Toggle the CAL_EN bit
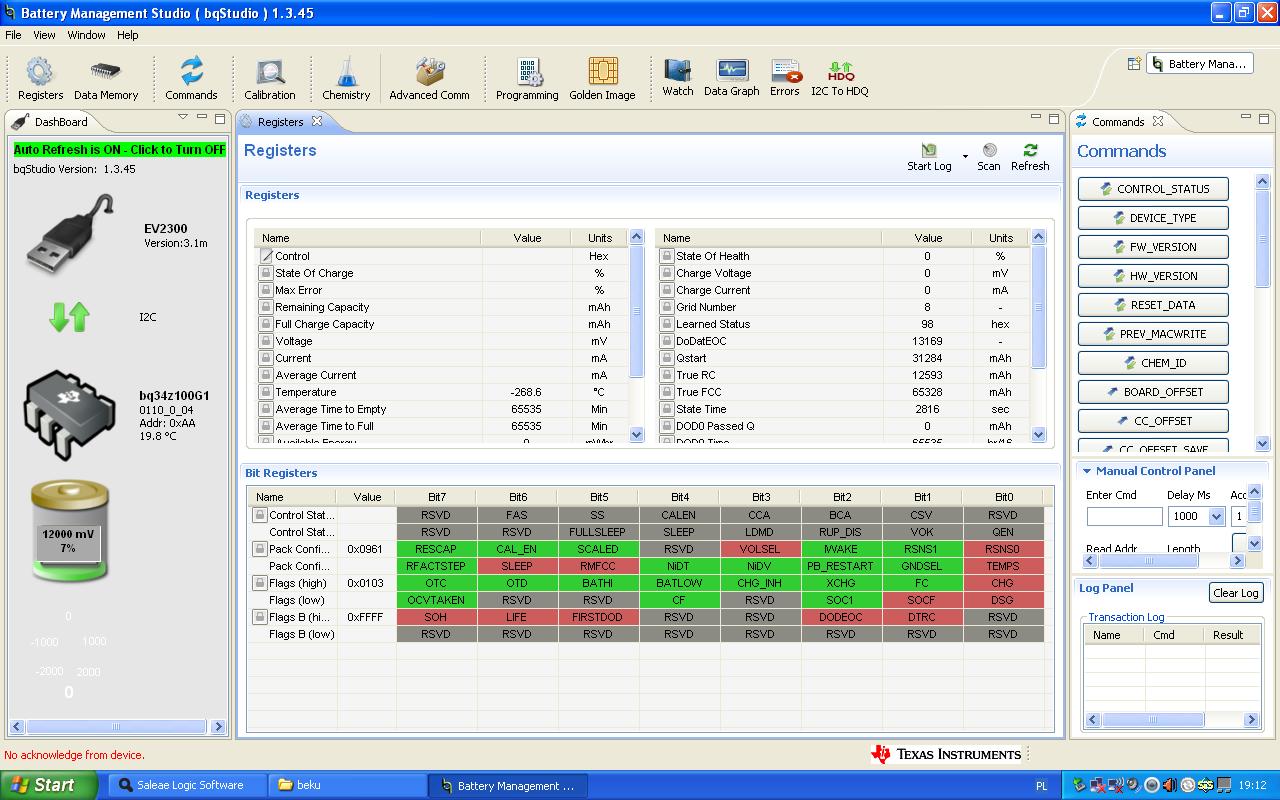Viewport: 1280px width, 800px height. tap(517, 549)
